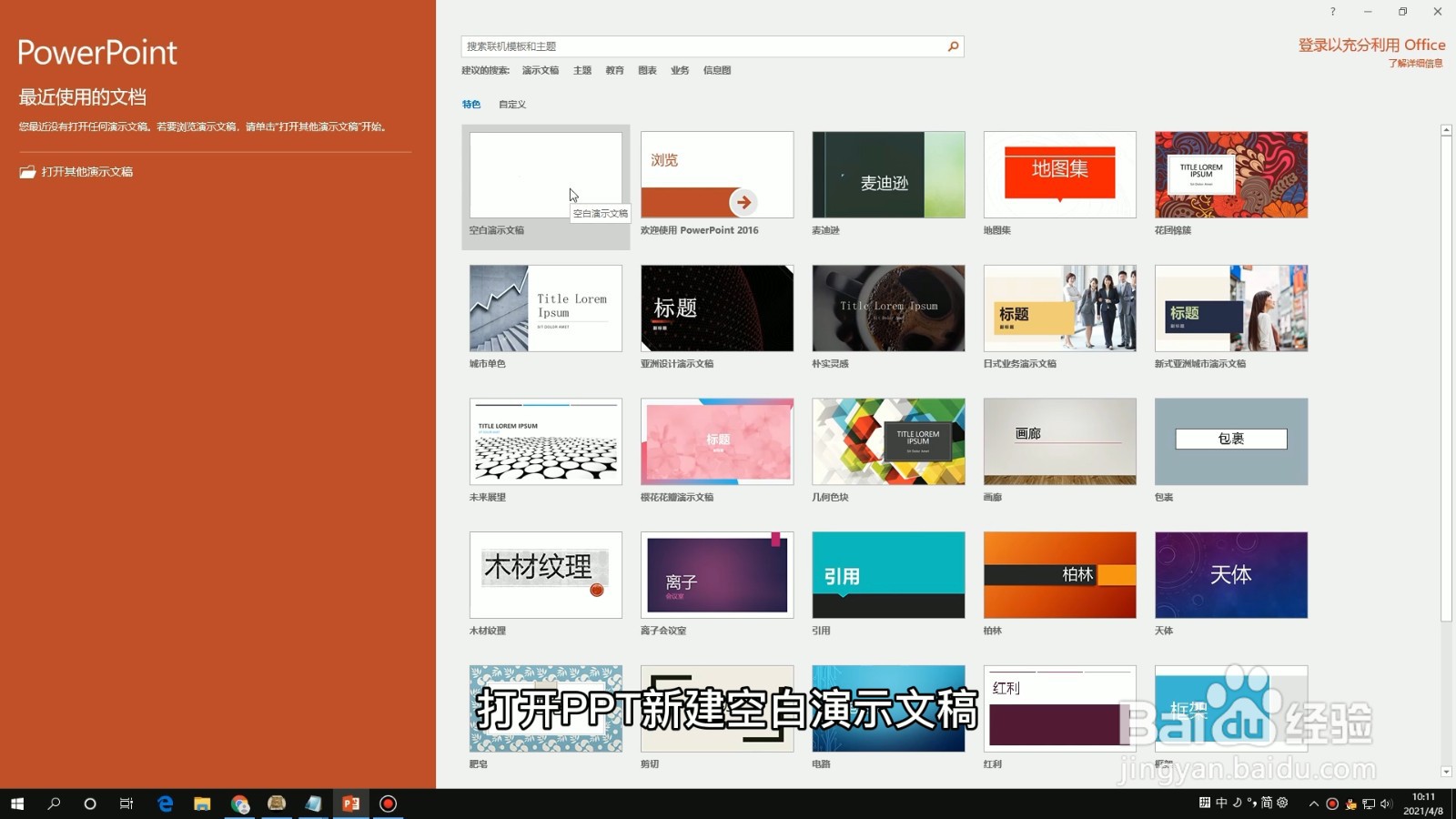This screenshot has width=1456, height=819.
Task: Select the 未来展望 template thumbnail
Action: coord(546,441)
